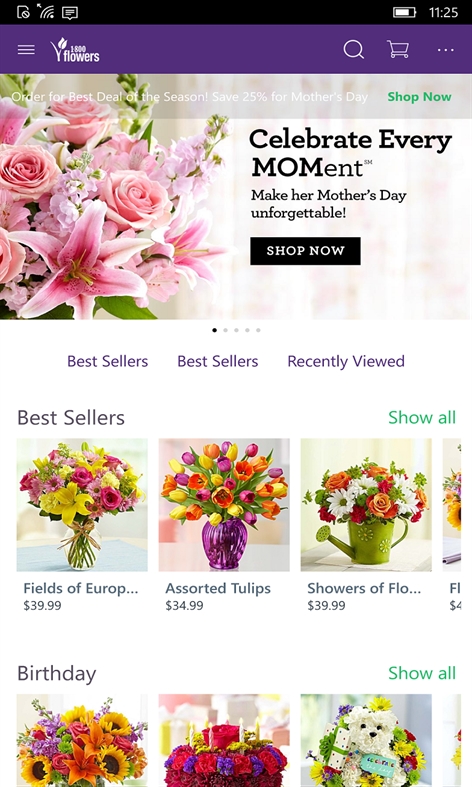The height and width of the screenshot is (787, 472).
Task: Open the shopping cart
Action: [x=398, y=49]
